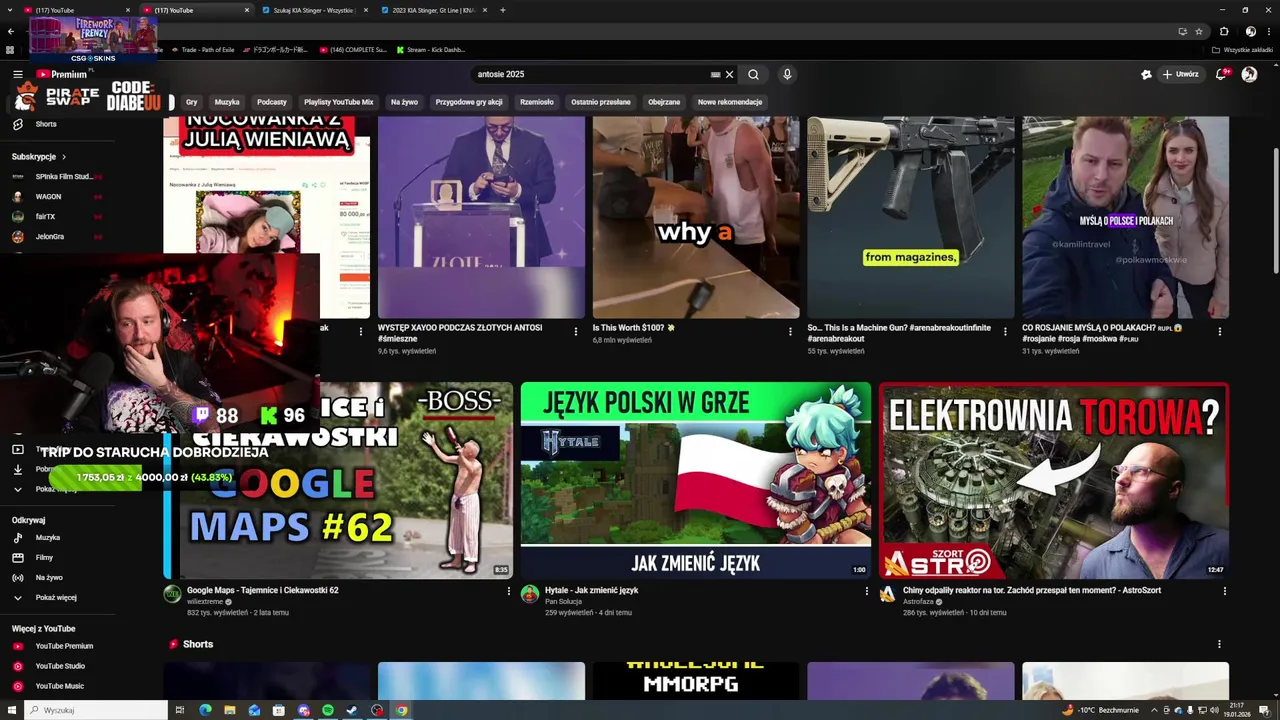Click the YouTube Premium logo

point(62,74)
